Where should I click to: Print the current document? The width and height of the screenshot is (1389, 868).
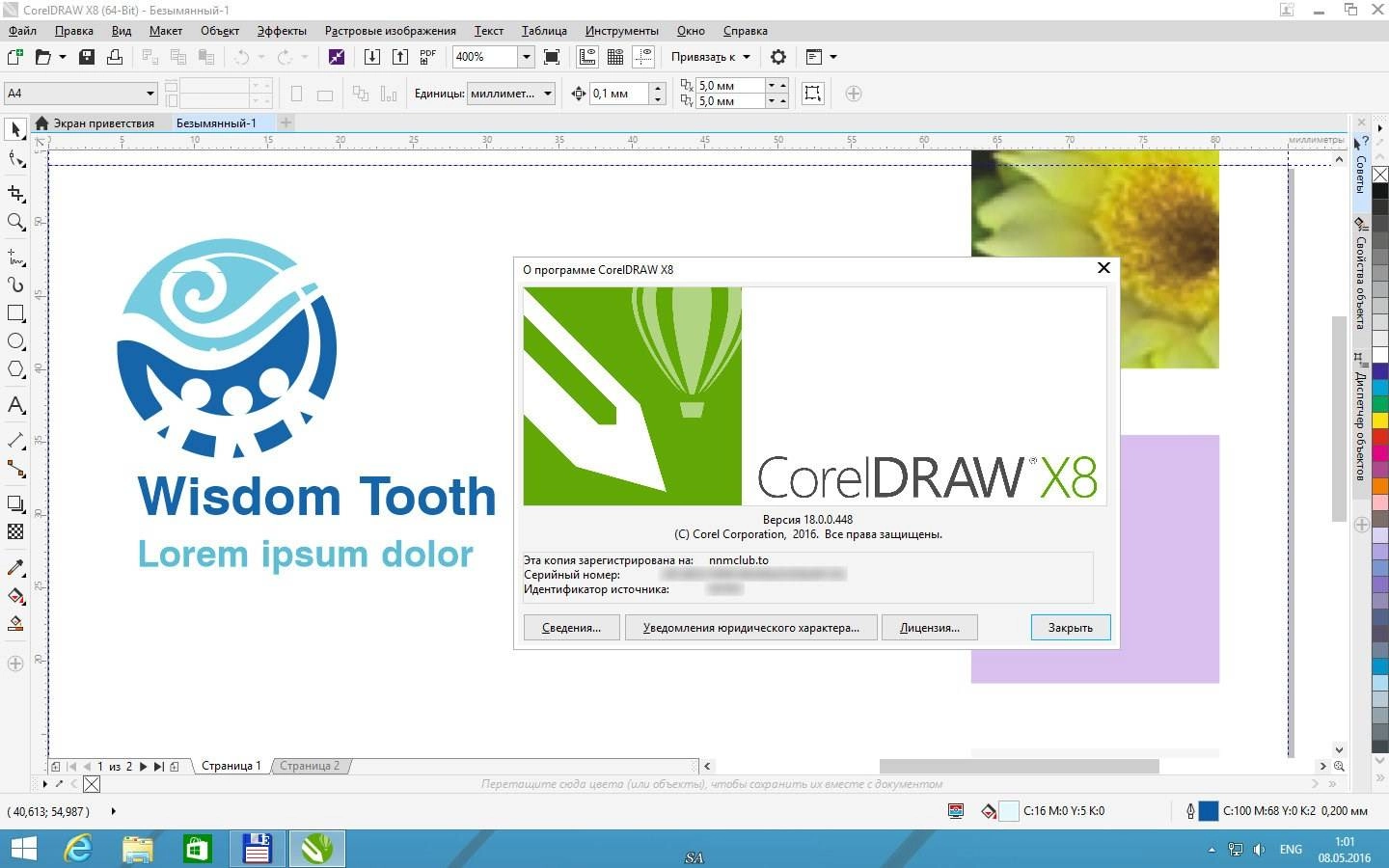[x=115, y=57]
